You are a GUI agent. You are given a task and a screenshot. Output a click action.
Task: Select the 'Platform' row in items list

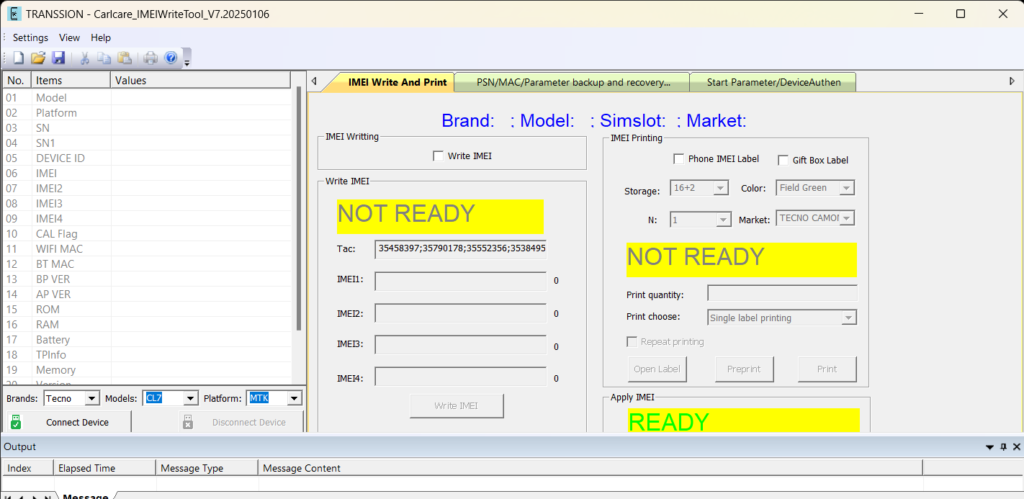click(148, 113)
